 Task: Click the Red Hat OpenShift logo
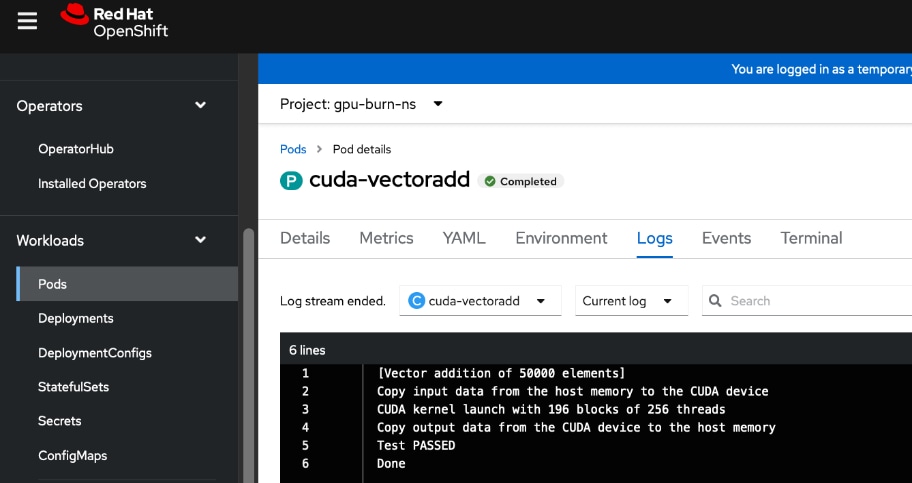[x=115, y=22]
